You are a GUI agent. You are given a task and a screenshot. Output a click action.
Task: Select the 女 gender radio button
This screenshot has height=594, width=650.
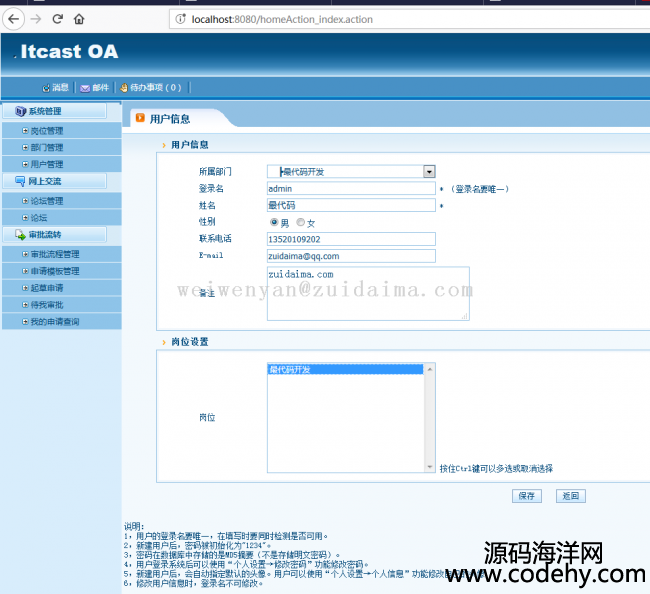301,222
